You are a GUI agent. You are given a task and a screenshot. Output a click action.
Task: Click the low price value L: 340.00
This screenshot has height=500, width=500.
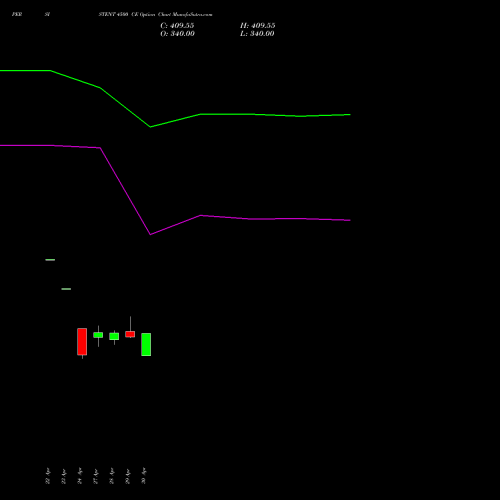tap(257, 34)
